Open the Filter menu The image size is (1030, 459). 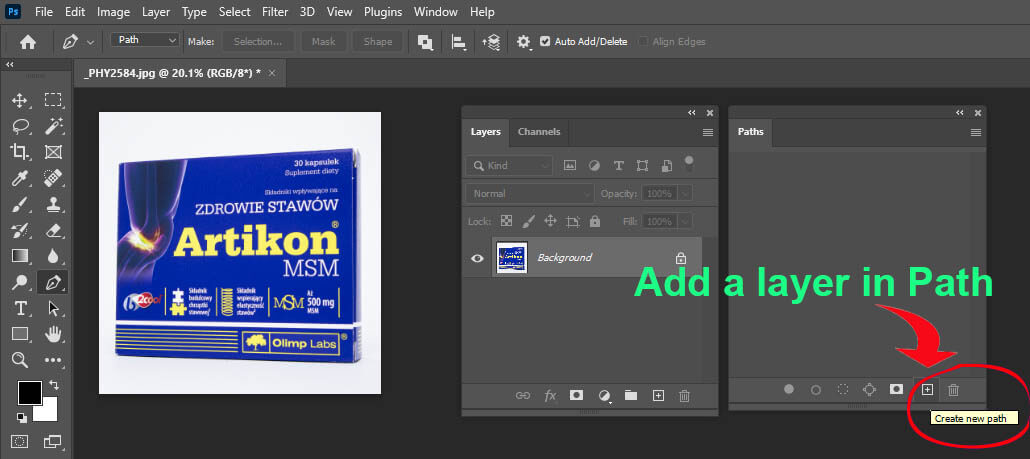[x=275, y=12]
